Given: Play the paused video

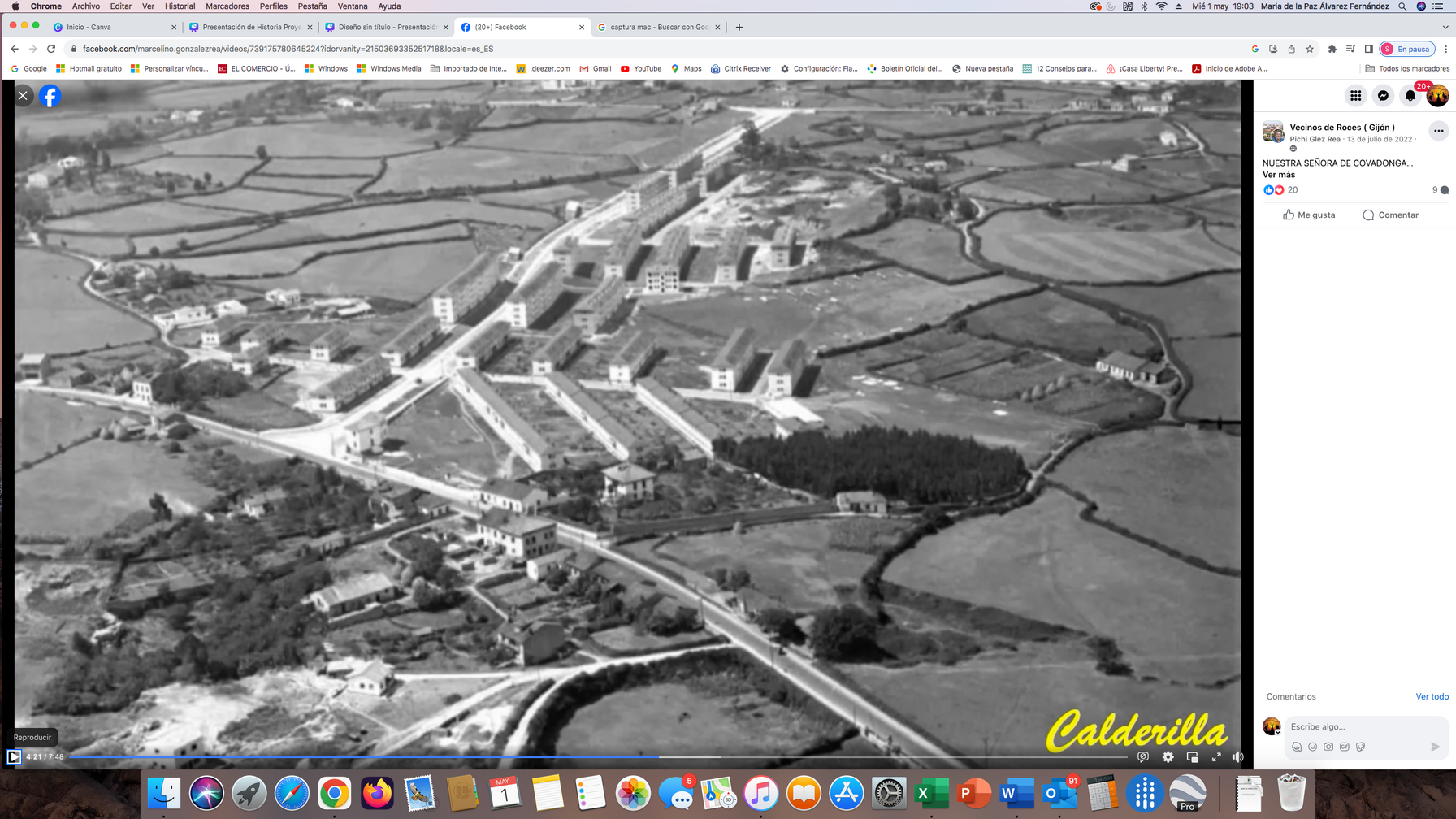Looking at the screenshot, I should coord(14,756).
